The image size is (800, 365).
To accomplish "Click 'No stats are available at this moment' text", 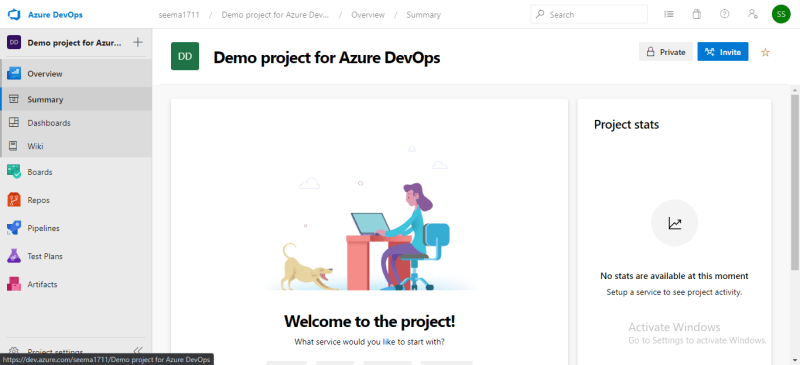I will click(x=674, y=276).
